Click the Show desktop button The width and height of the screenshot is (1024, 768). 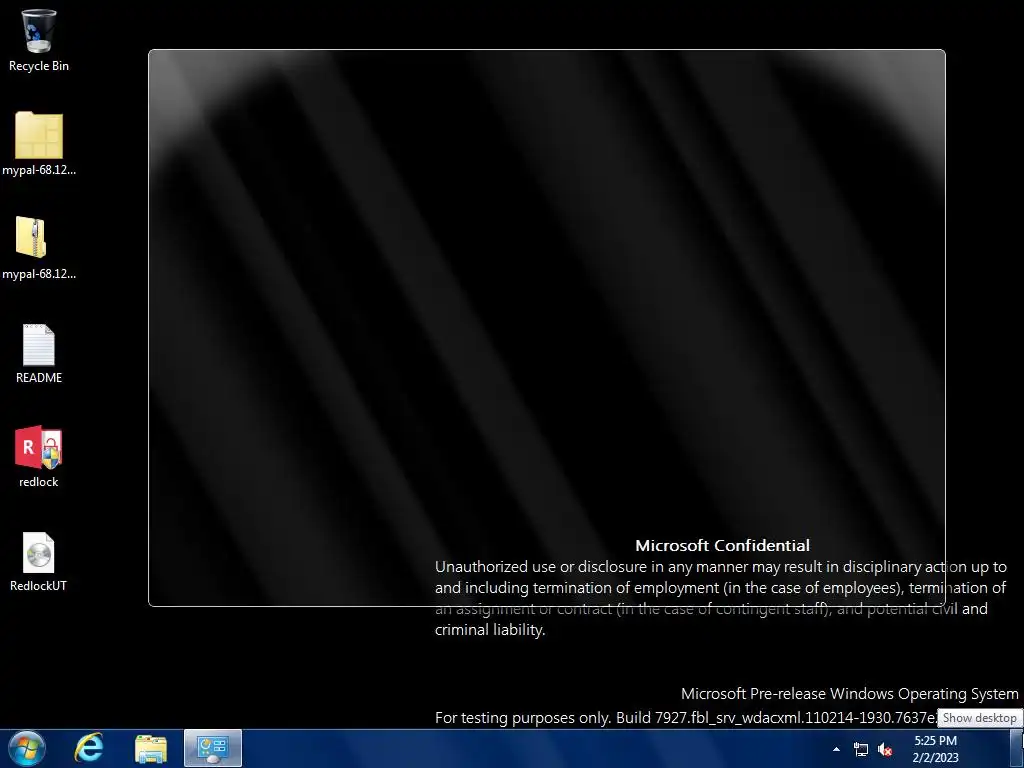coord(1017,748)
